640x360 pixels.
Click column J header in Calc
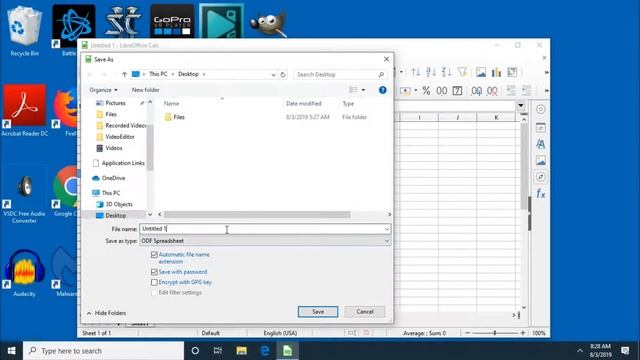click(458, 117)
